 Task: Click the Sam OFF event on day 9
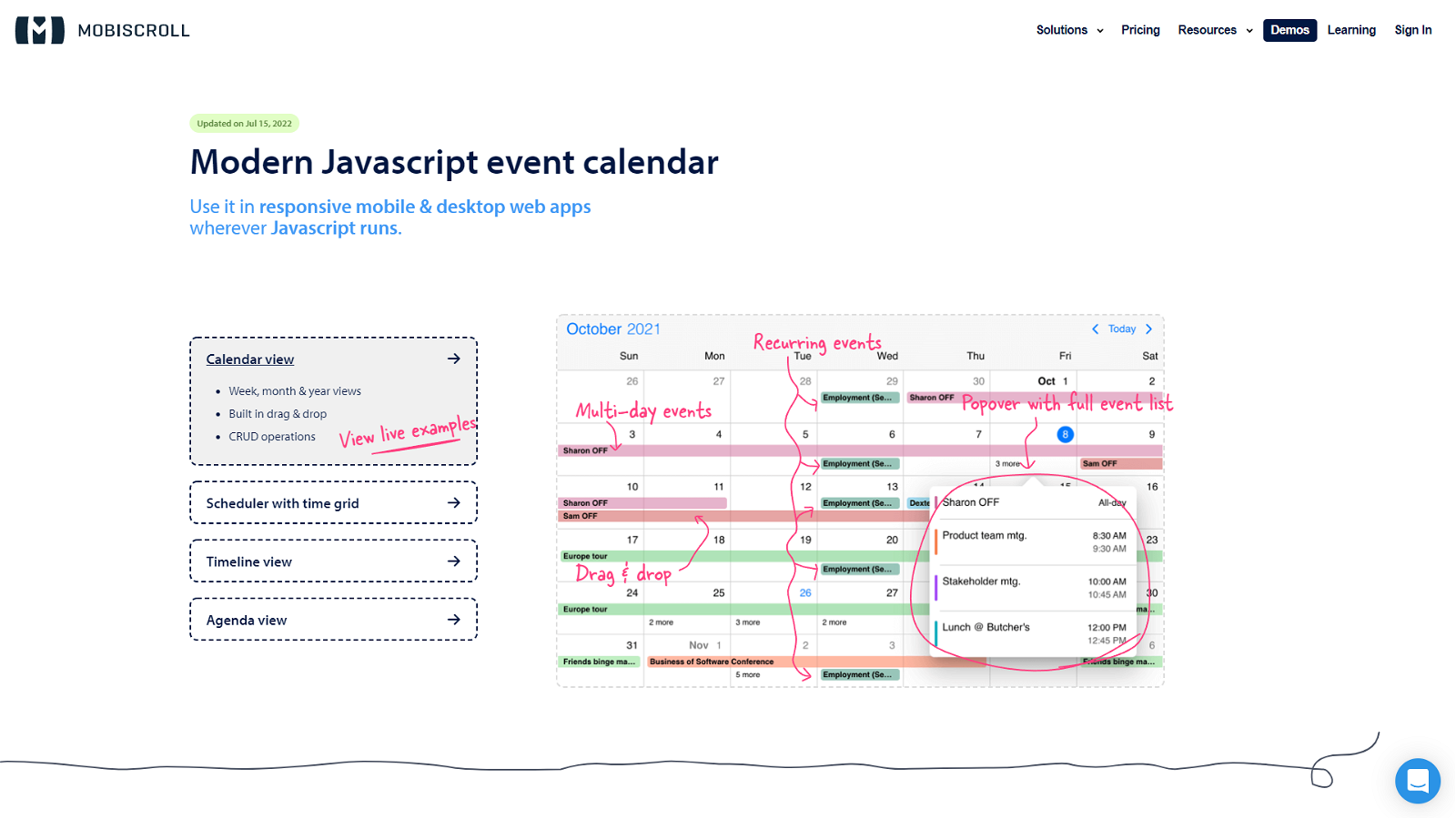point(1121,464)
